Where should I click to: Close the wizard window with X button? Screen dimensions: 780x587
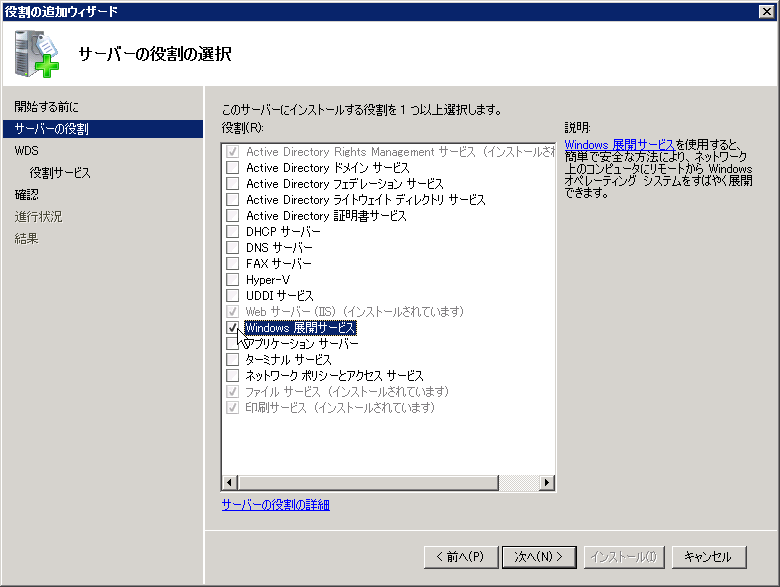click(766, 11)
